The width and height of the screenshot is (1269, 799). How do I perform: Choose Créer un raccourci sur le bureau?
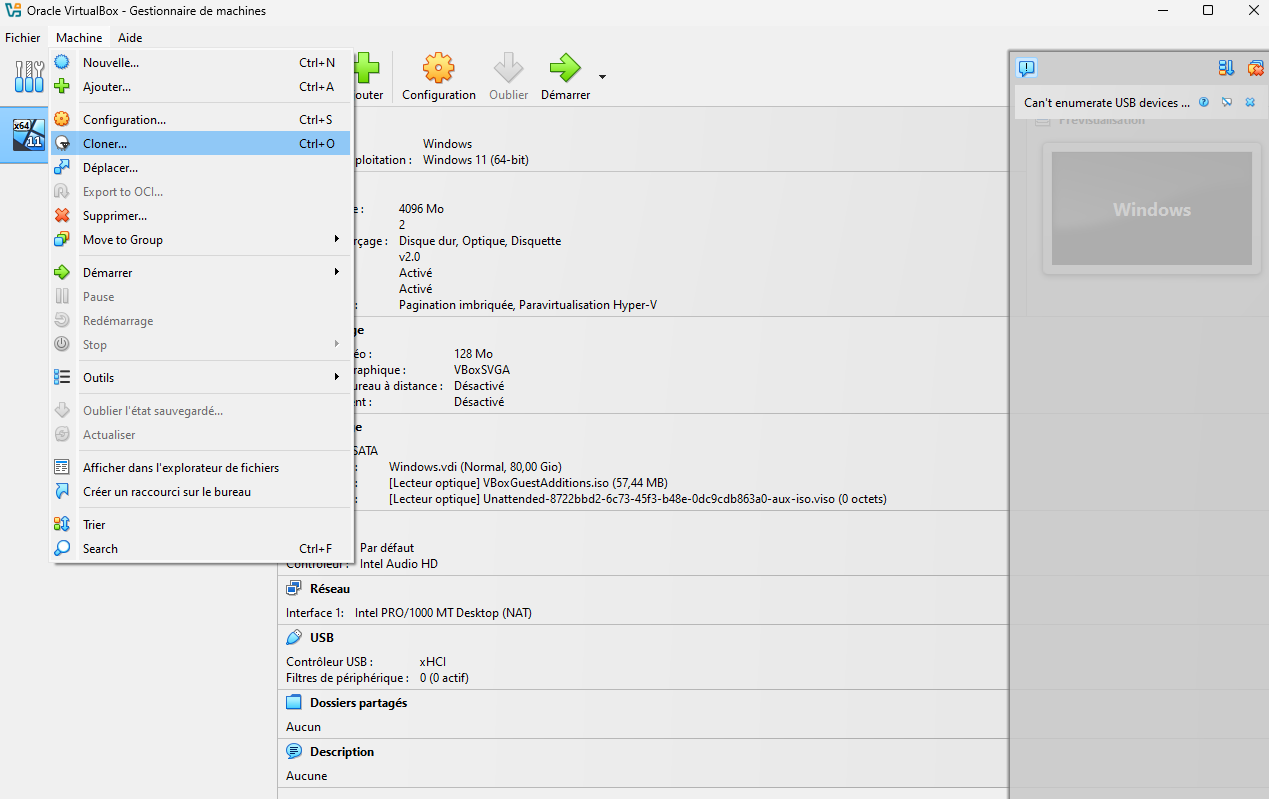coord(201,491)
